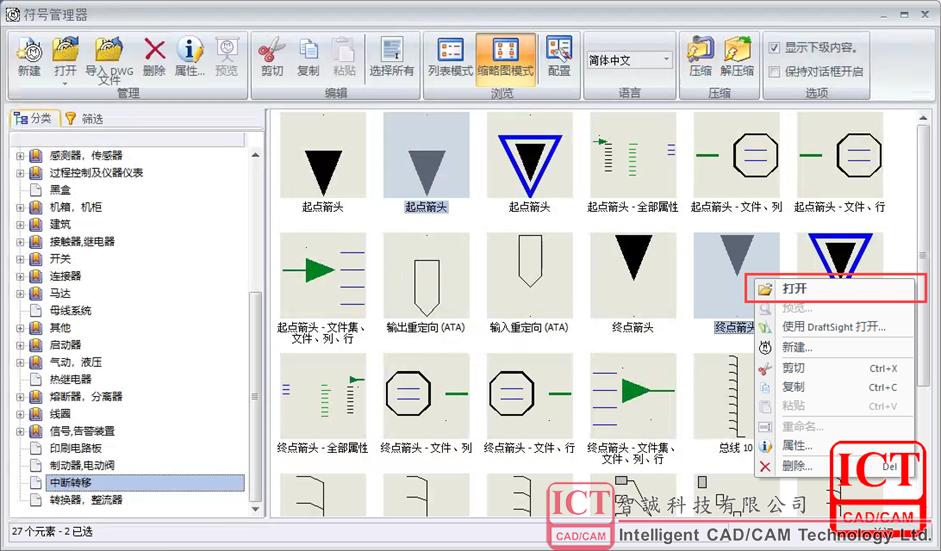Expand the 信号,告警装置 node
The height and width of the screenshot is (551, 941).
click(20, 432)
